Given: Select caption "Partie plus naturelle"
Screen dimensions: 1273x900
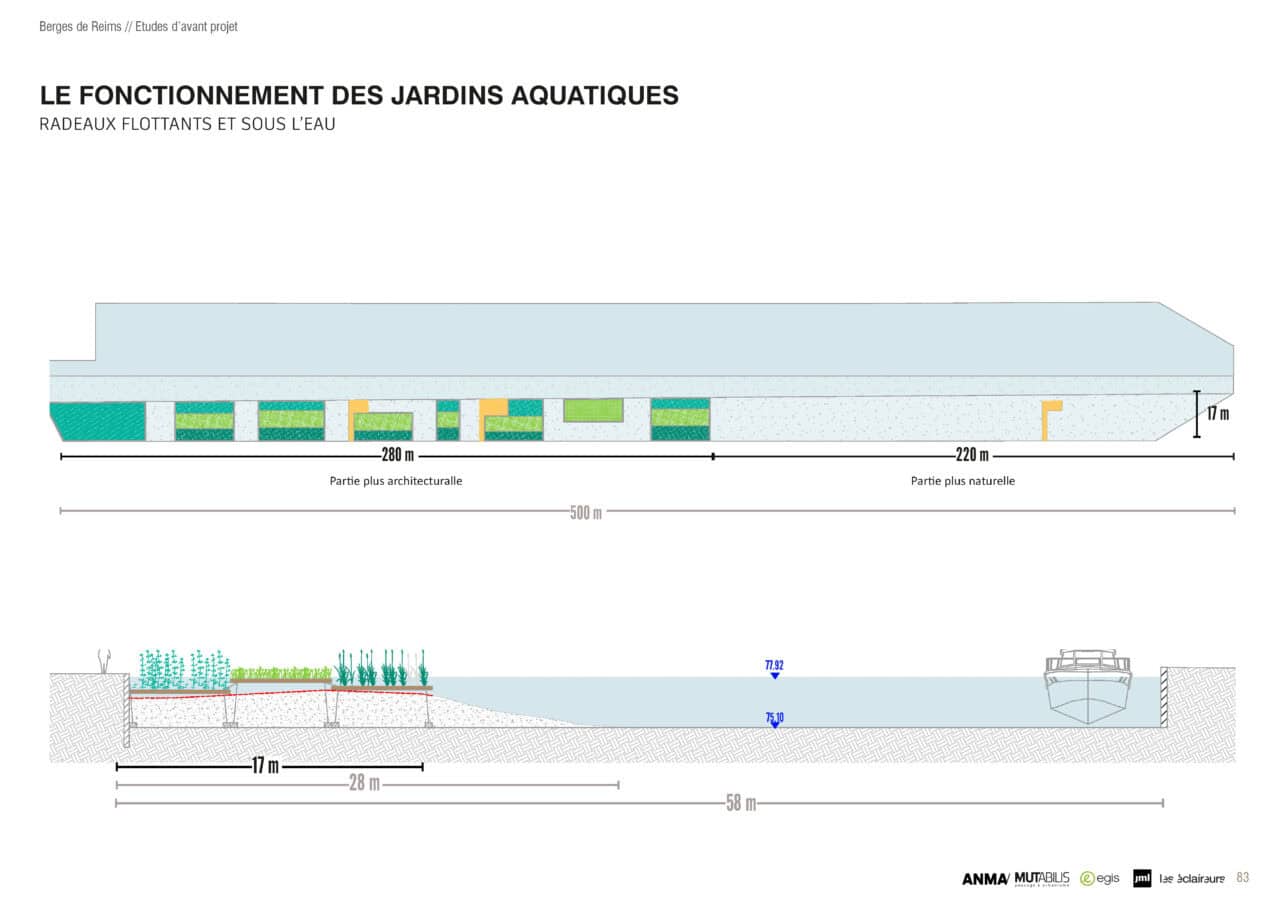Looking at the screenshot, I should click(x=963, y=481).
